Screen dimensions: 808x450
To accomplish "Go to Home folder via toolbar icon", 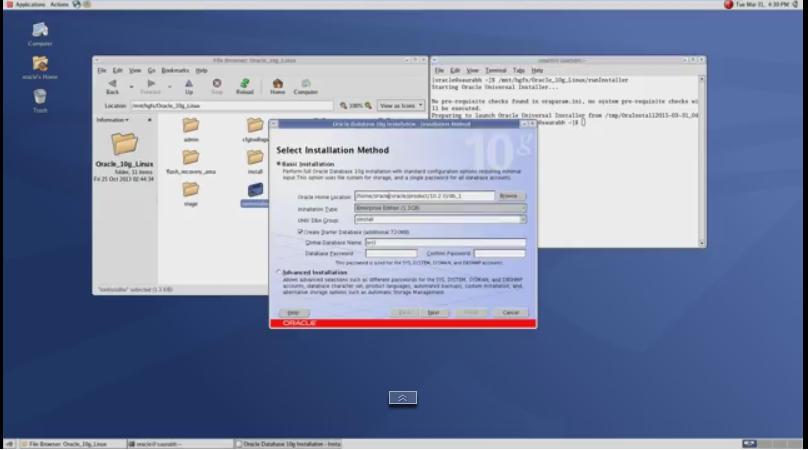I will pyautogui.click(x=277, y=86).
